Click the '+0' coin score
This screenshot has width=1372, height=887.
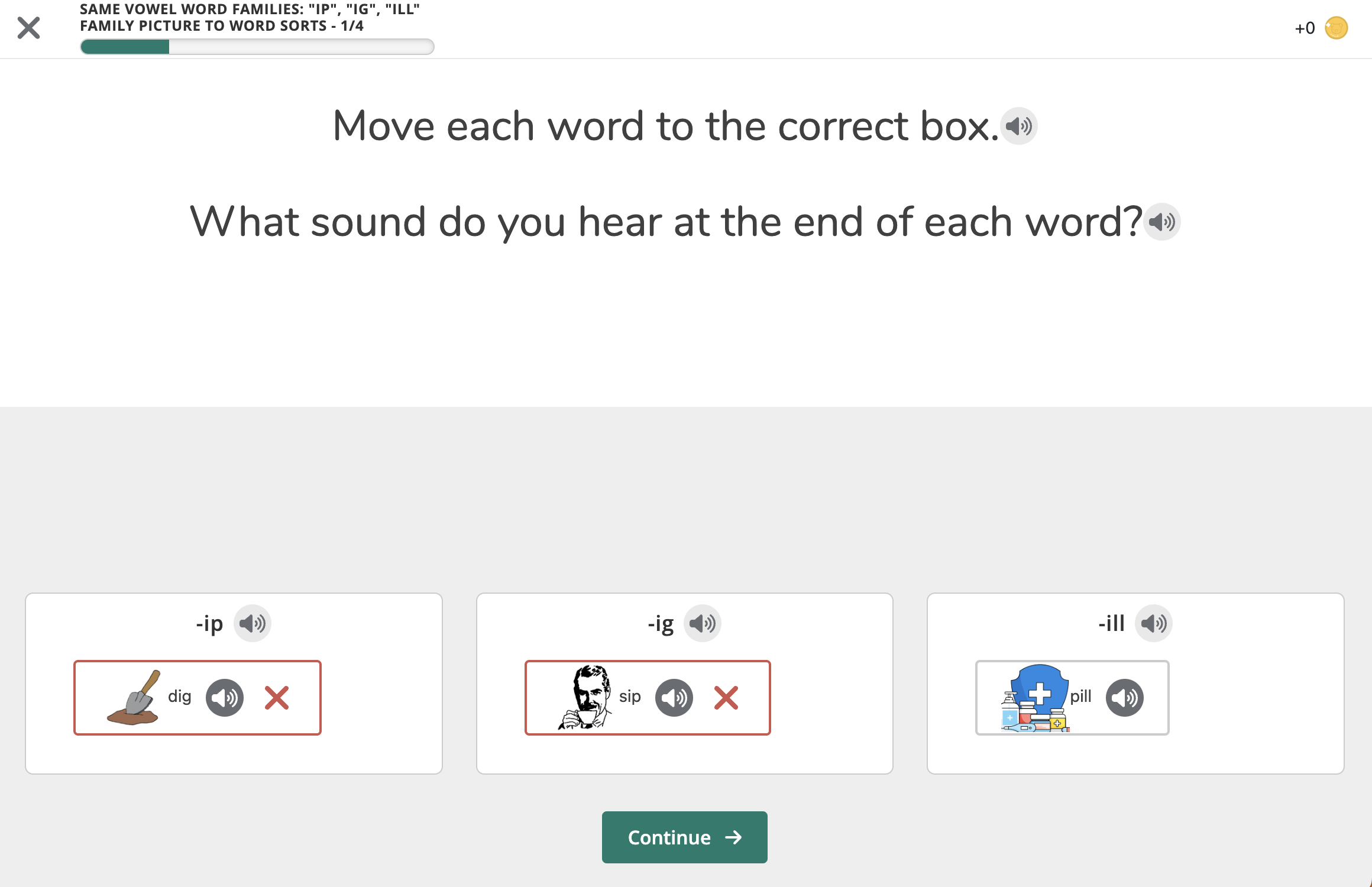tap(1305, 28)
